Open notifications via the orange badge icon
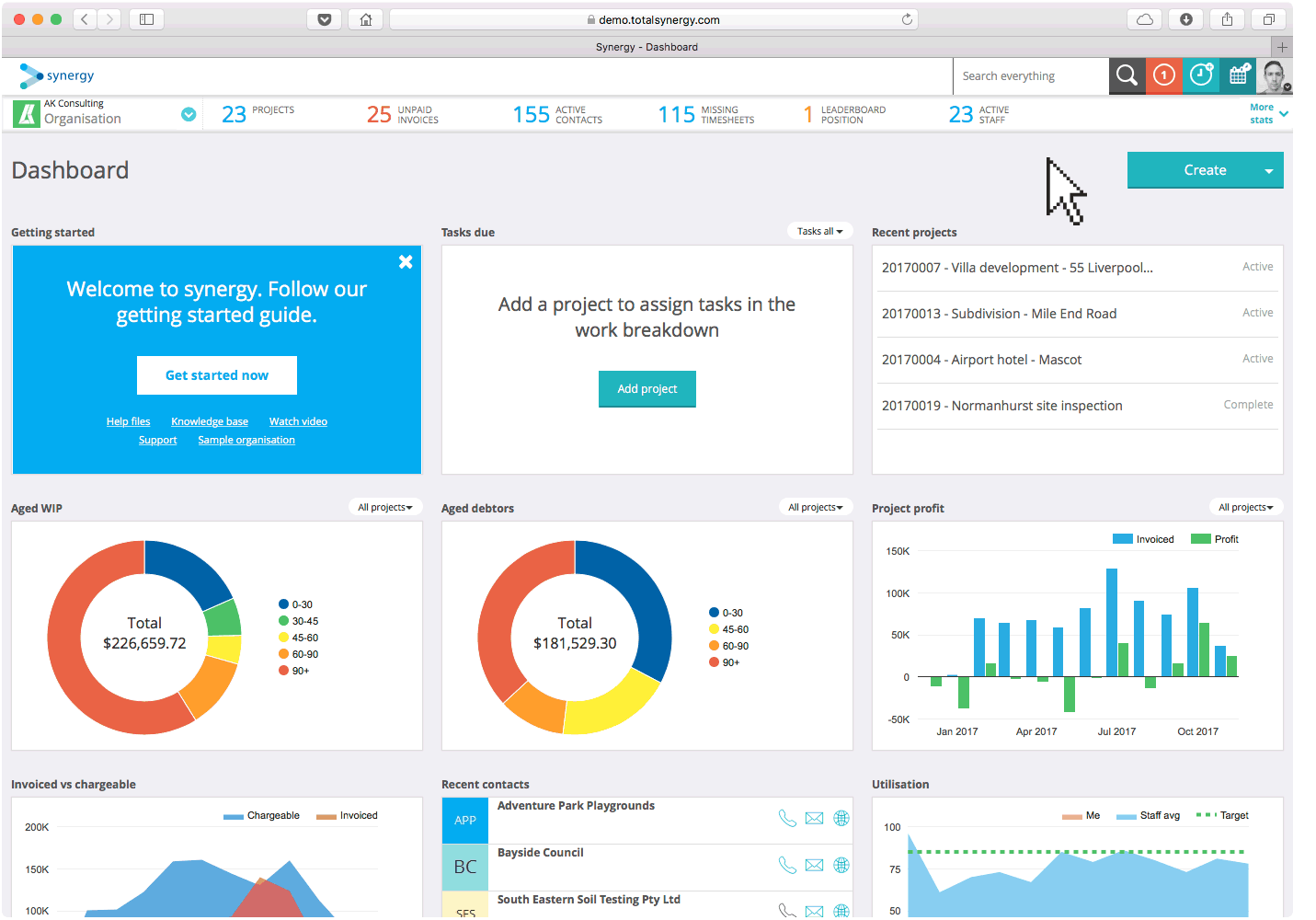1316x920 pixels. [1163, 75]
